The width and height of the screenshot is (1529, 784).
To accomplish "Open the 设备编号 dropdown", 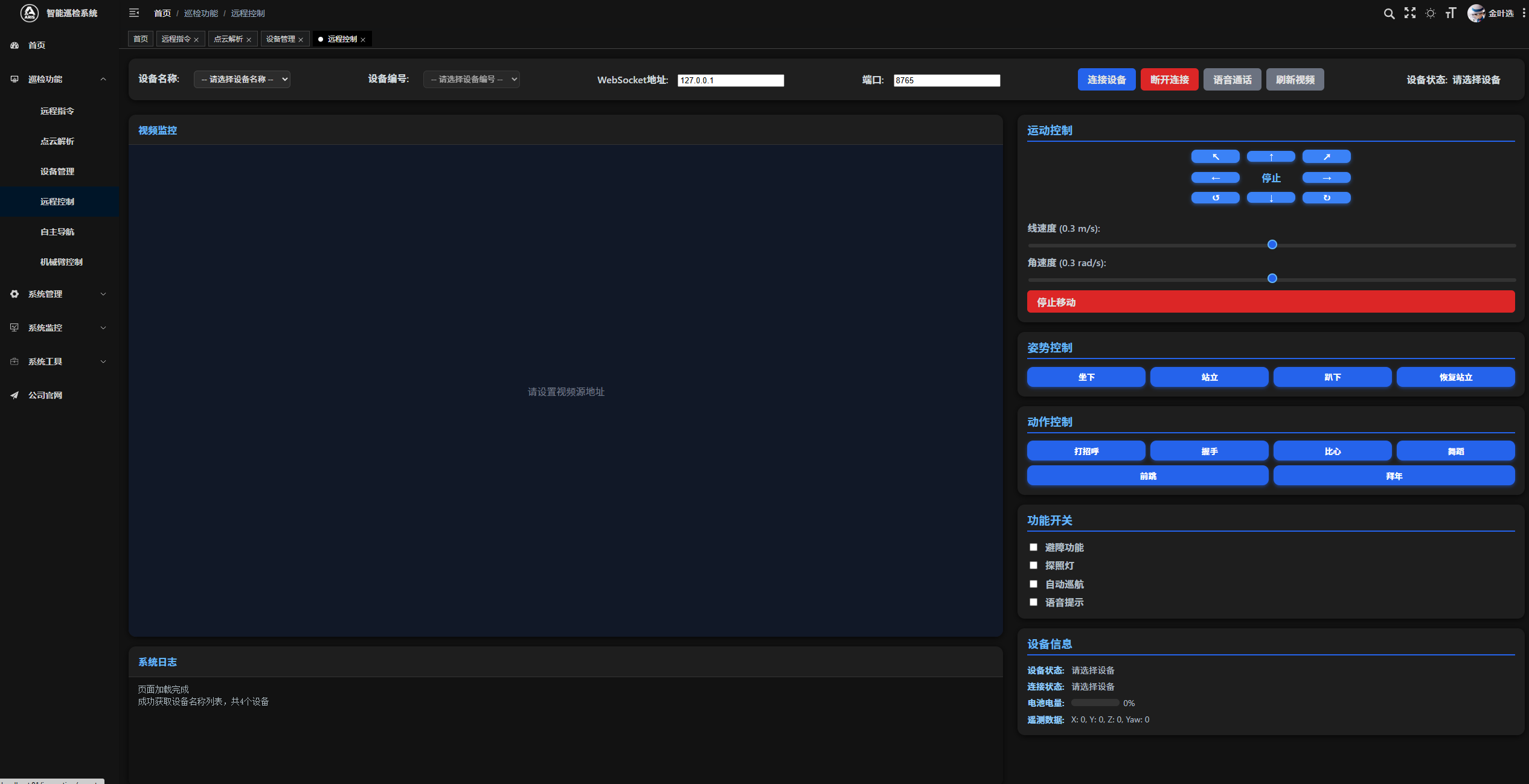I will 471,80.
